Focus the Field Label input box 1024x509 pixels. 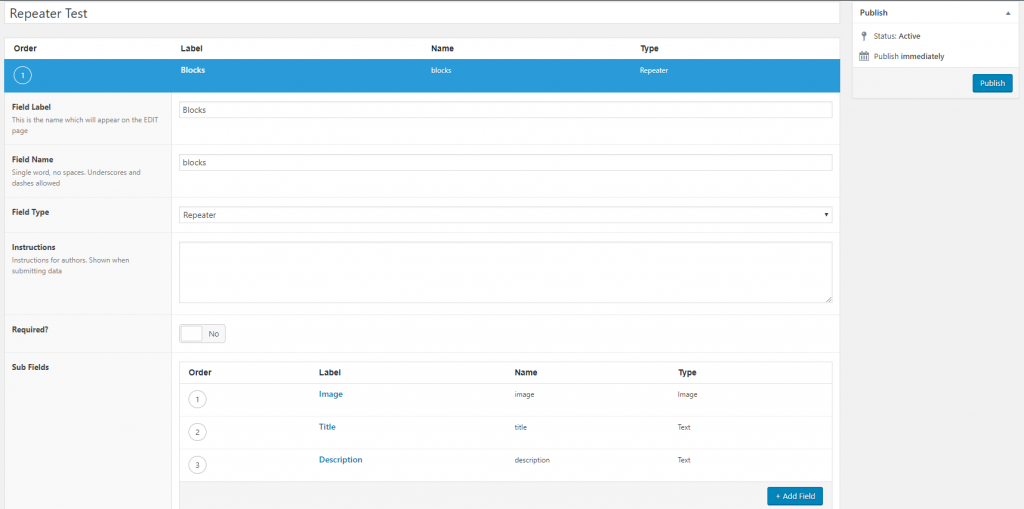coord(505,110)
